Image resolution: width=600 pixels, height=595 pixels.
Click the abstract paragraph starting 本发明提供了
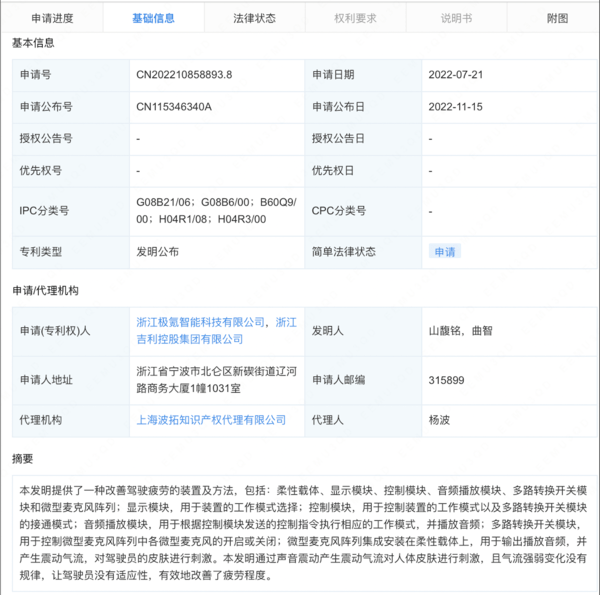(303, 533)
